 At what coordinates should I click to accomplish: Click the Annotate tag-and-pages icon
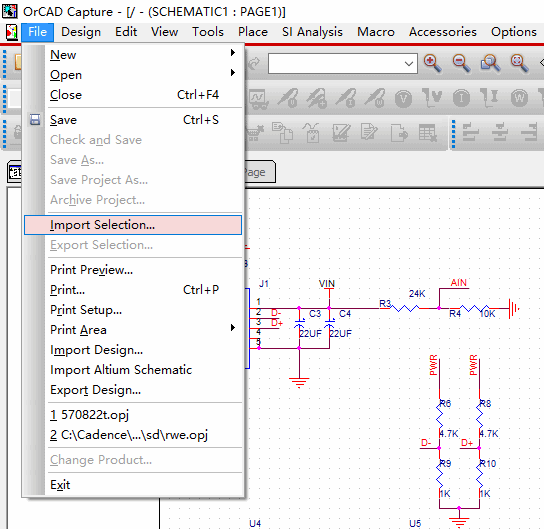click(283, 133)
